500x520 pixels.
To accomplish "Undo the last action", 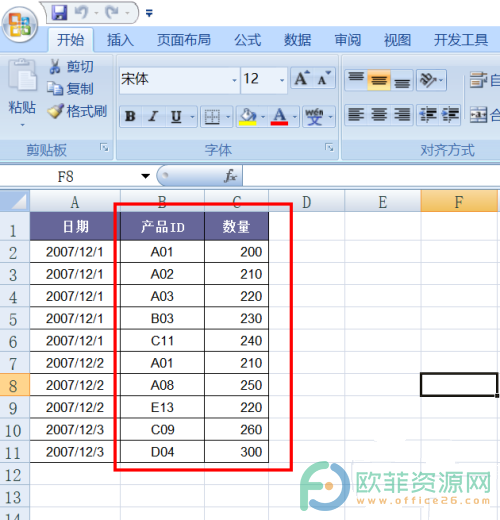I will coord(81,13).
